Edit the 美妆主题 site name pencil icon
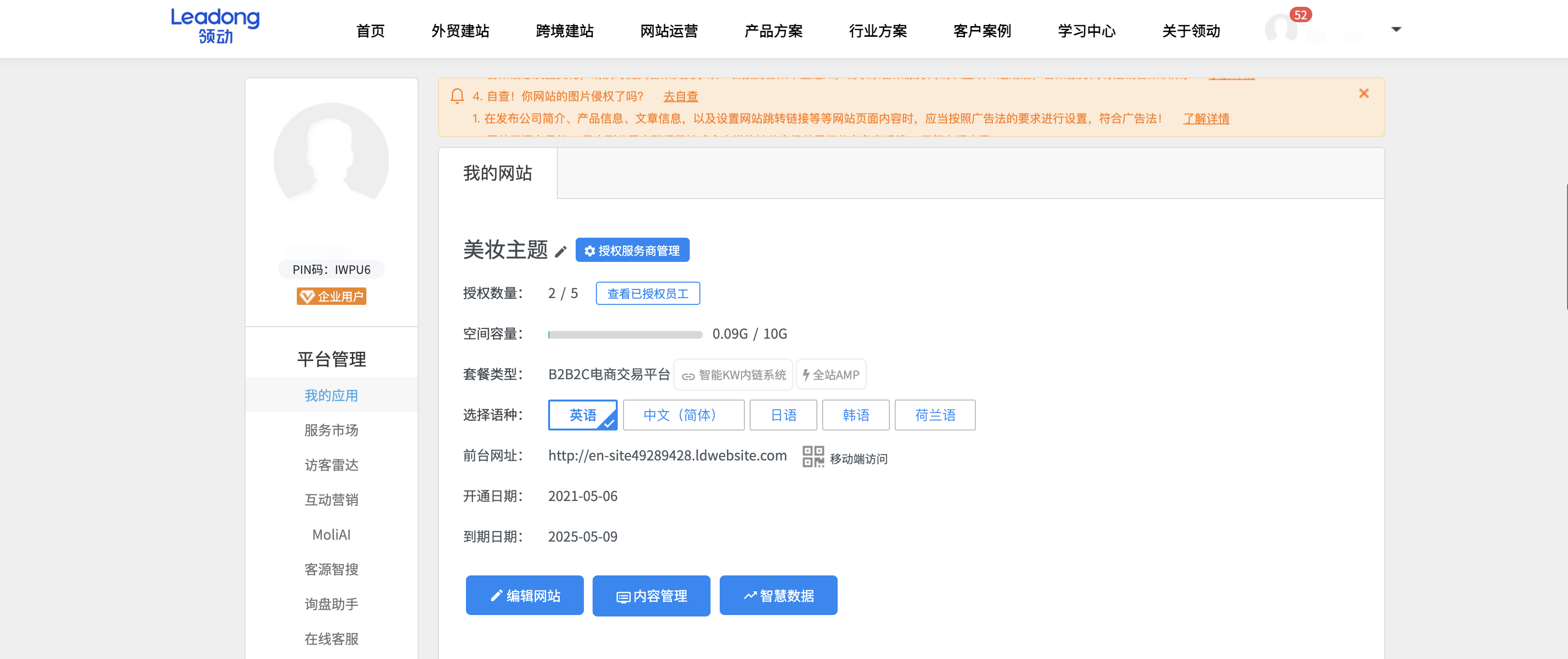Viewport: 1568px width, 659px height. (561, 251)
